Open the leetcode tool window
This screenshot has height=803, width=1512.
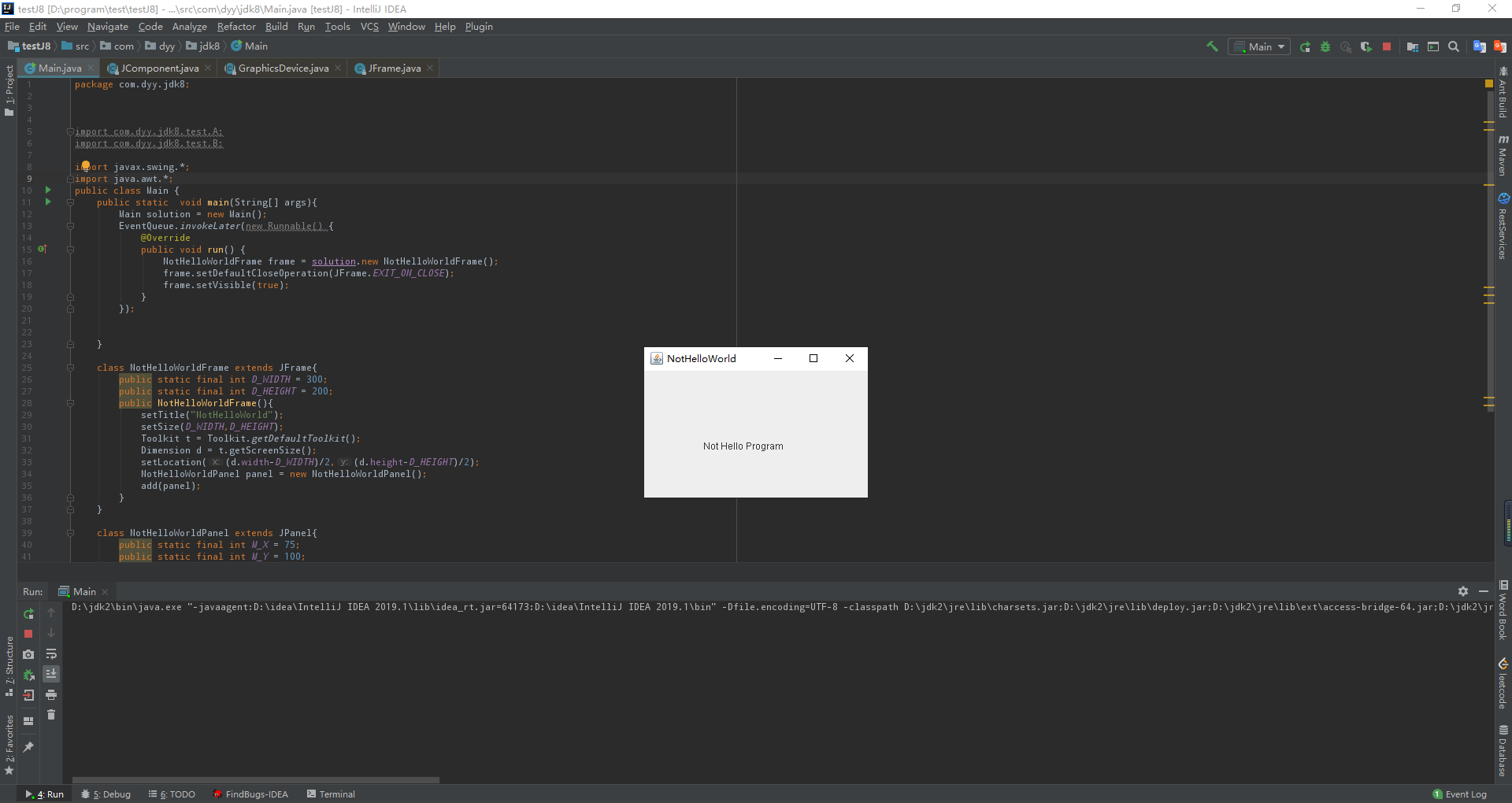pos(1503,683)
